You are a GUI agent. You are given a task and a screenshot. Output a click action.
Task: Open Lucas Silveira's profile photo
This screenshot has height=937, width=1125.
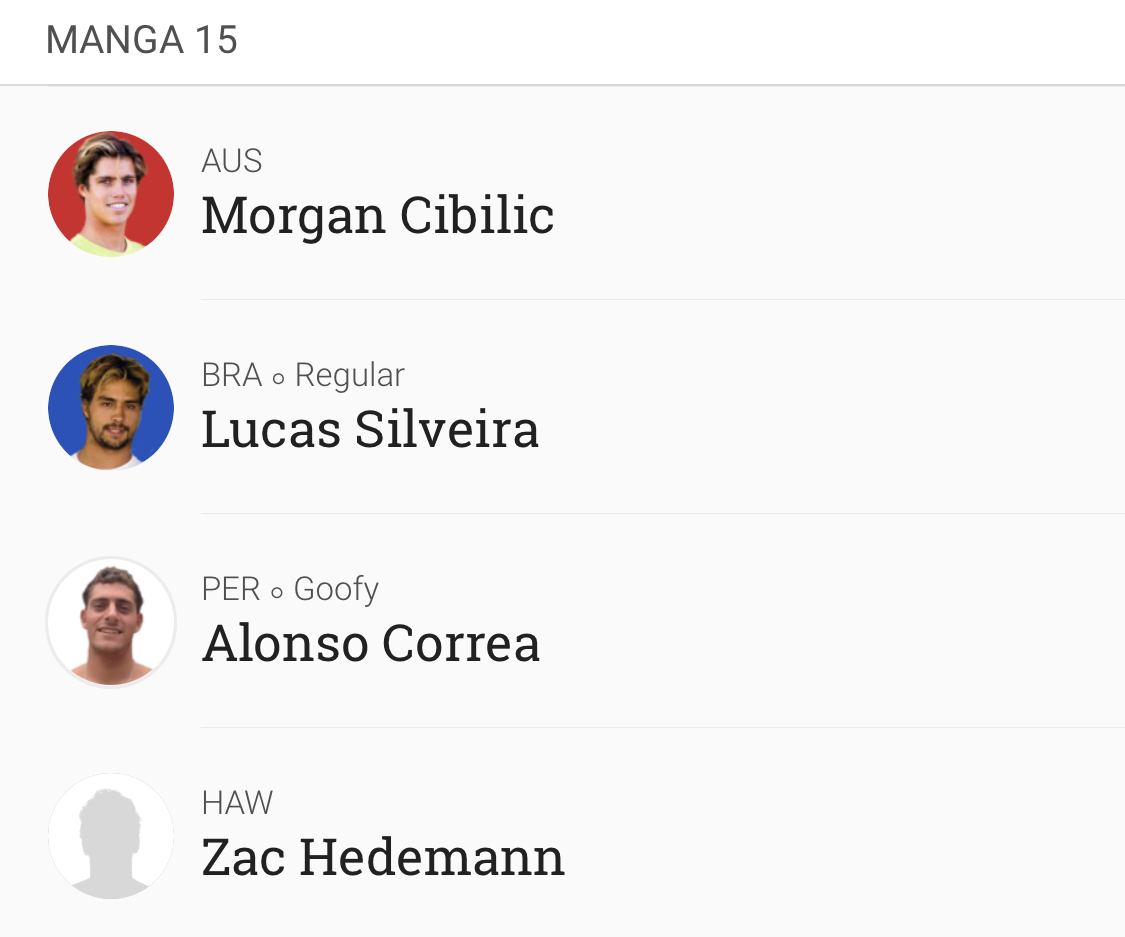coord(110,408)
